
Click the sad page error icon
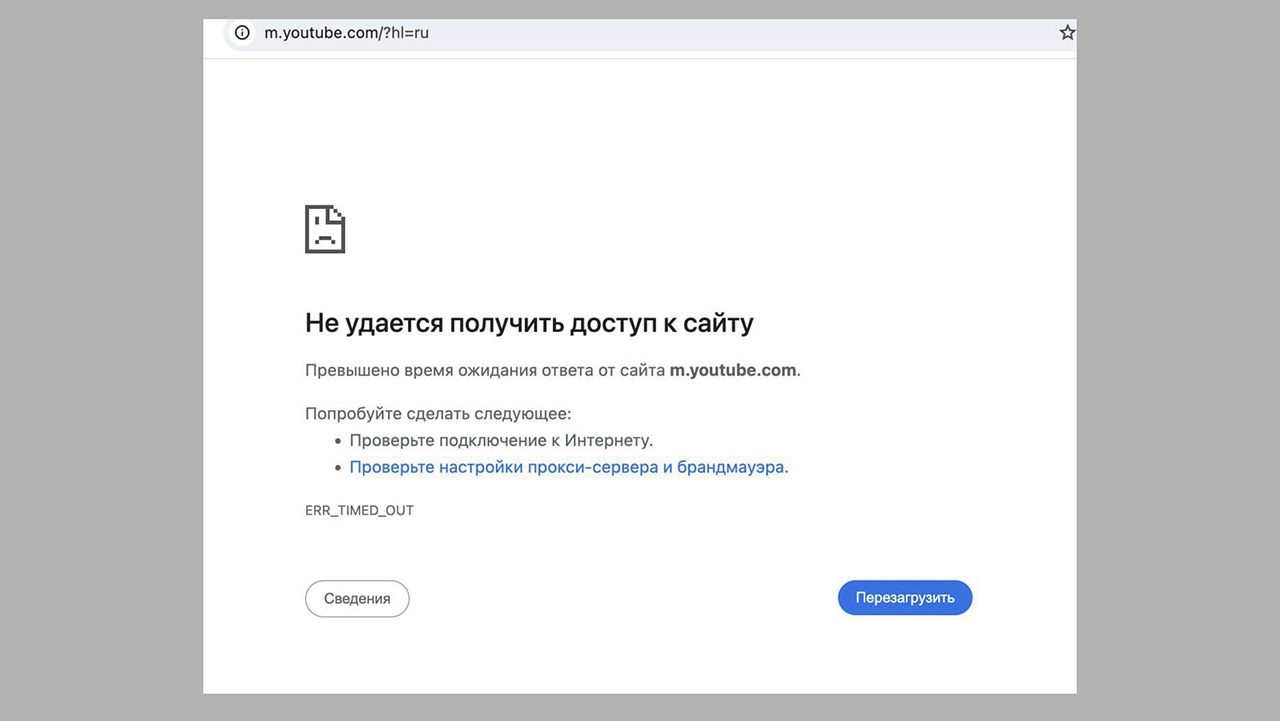click(x=325, y=229)
